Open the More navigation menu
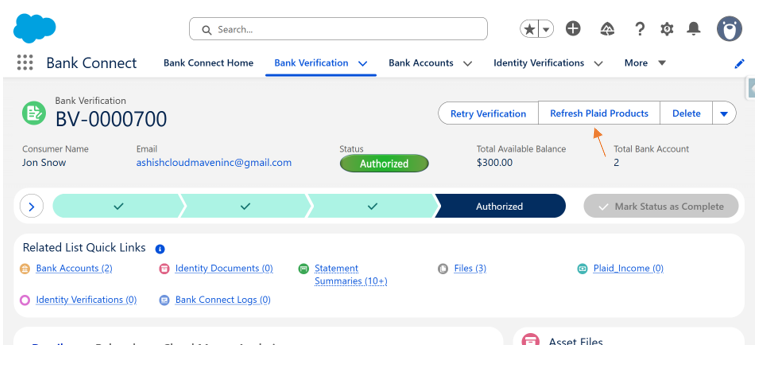768x377 pixels. tap(645, 63)
